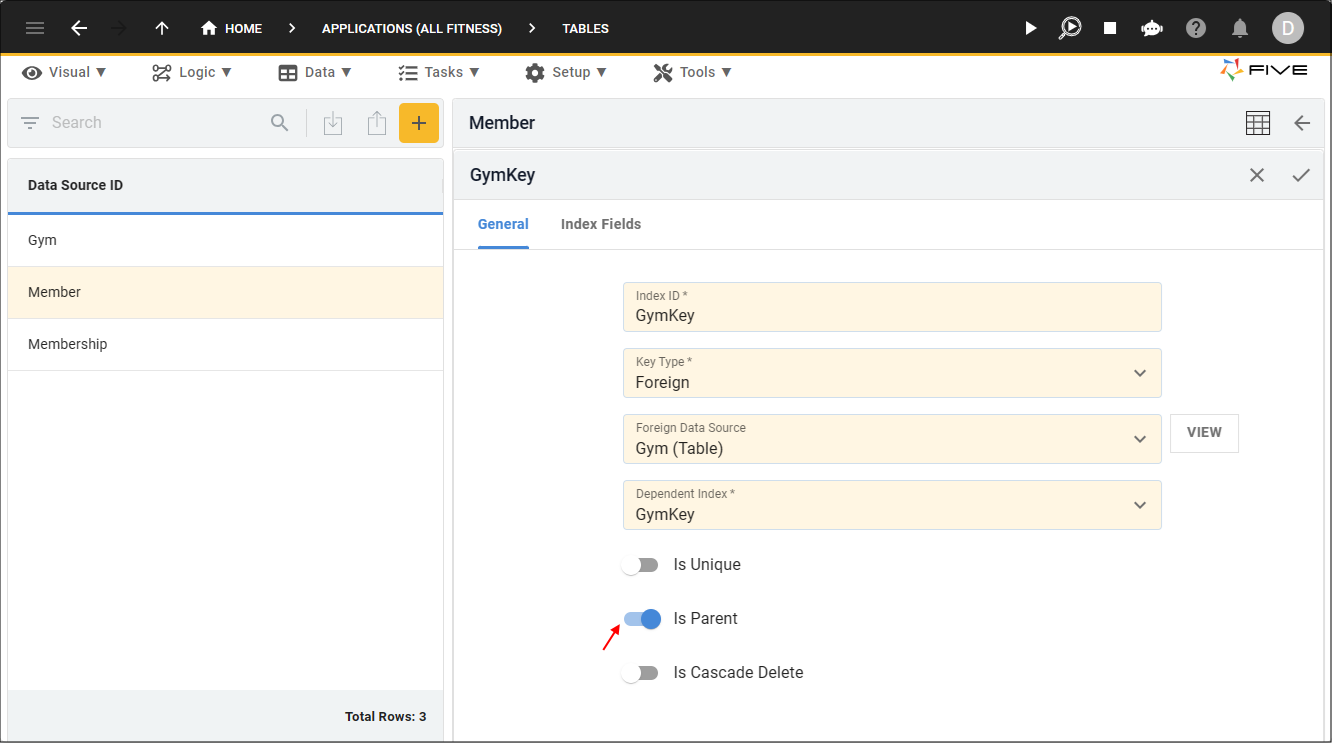Open the table grid icon beside Member

coord(1258,123)
